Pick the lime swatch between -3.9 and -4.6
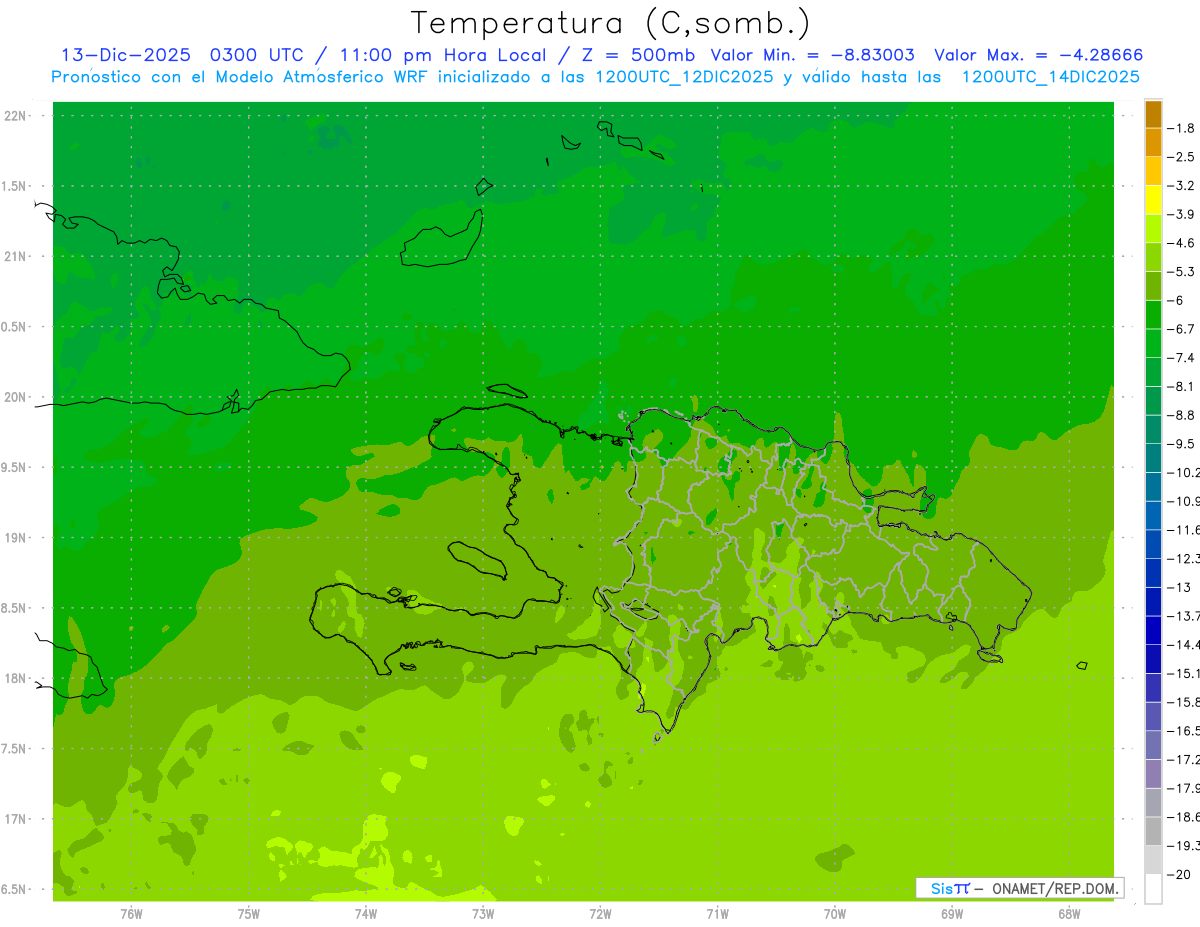Viewport: 1200px width, 927px height. (x=1153, y=229)
